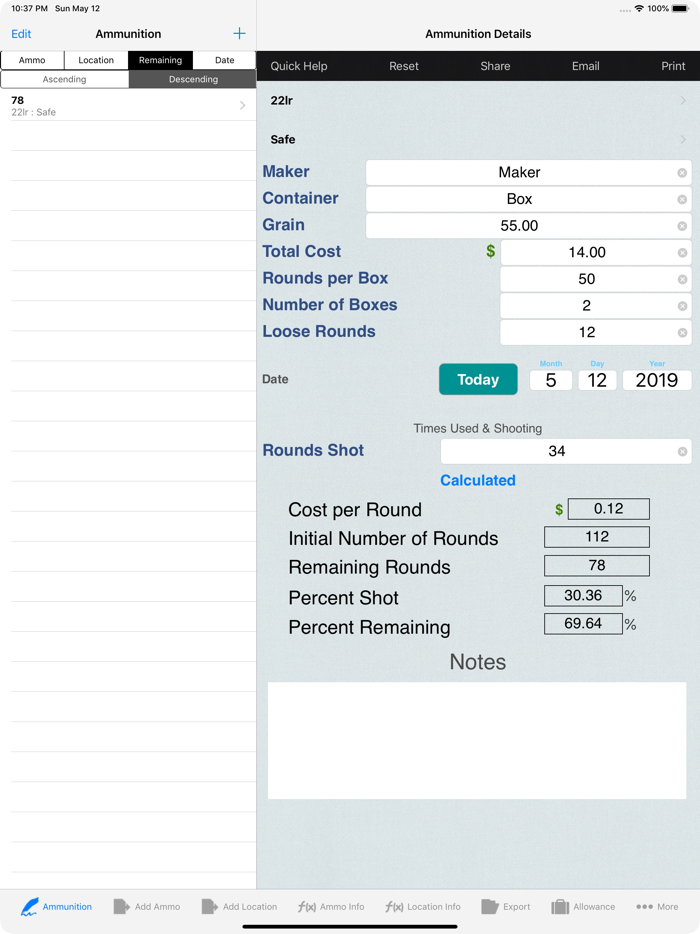Viewport: 700px width, 934px height.
Task: Clear the Rounds Shot field
Action: click(682, 452)
